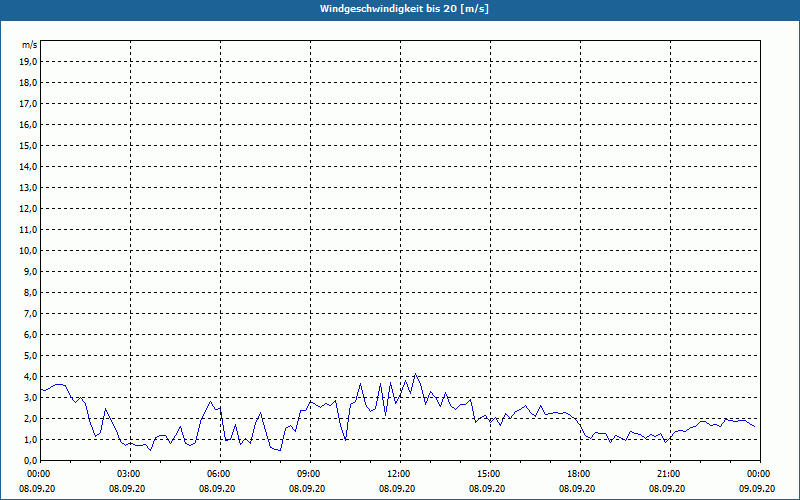
Task: Click the '13,0' wind speed label
Action: (30, 188)
